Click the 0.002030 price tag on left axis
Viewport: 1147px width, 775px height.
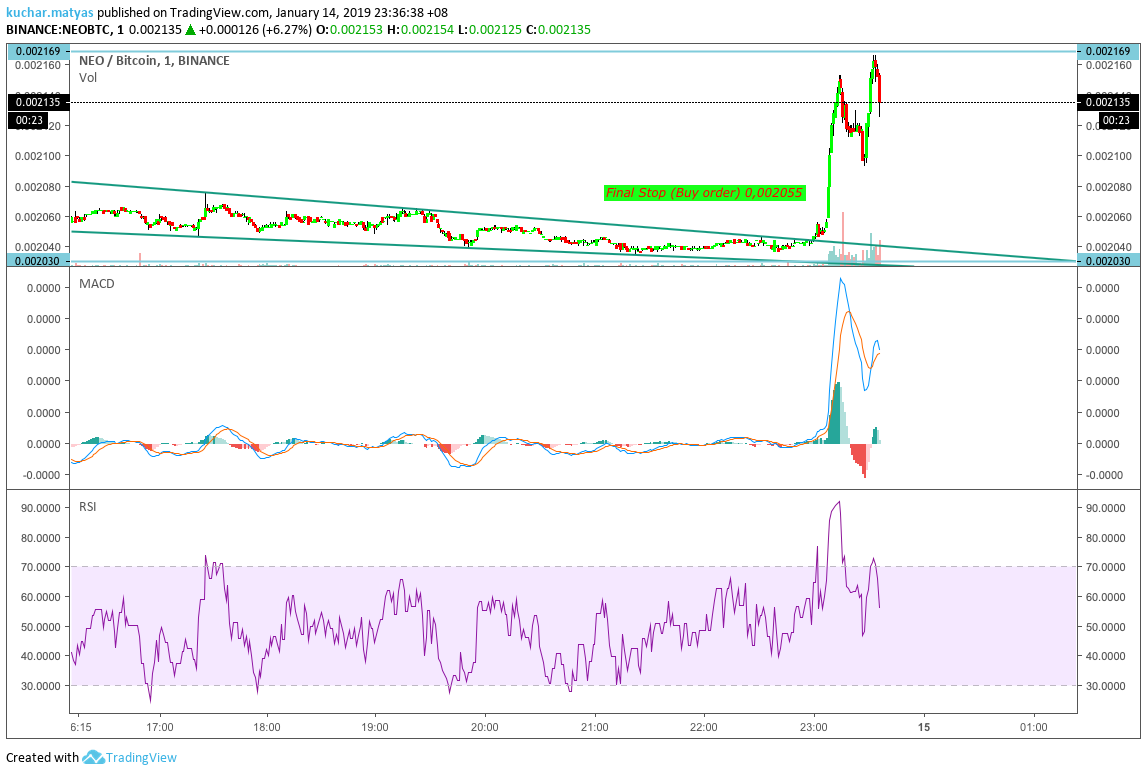pyautogui.click(x=38, y=261)
